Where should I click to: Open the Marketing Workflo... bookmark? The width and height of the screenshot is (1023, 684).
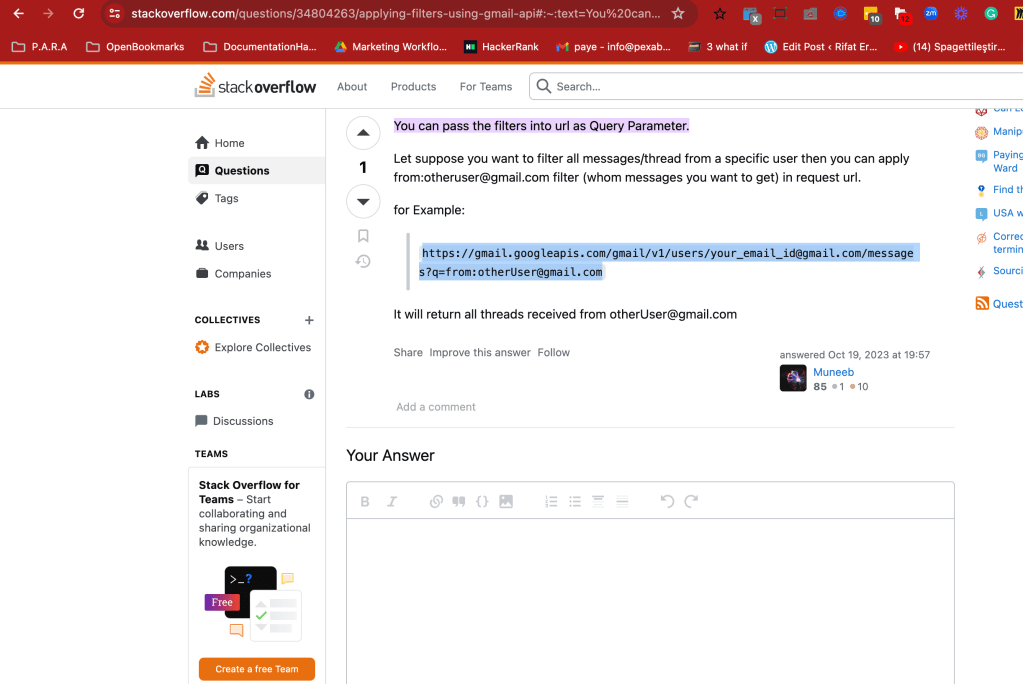pyautogui.click(x=391, y=46)
